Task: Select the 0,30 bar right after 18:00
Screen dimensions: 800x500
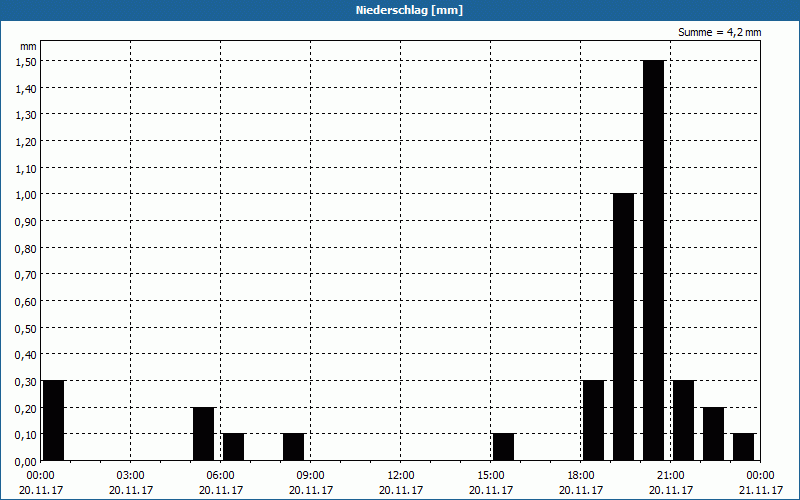Action: [x=593, y=420]
